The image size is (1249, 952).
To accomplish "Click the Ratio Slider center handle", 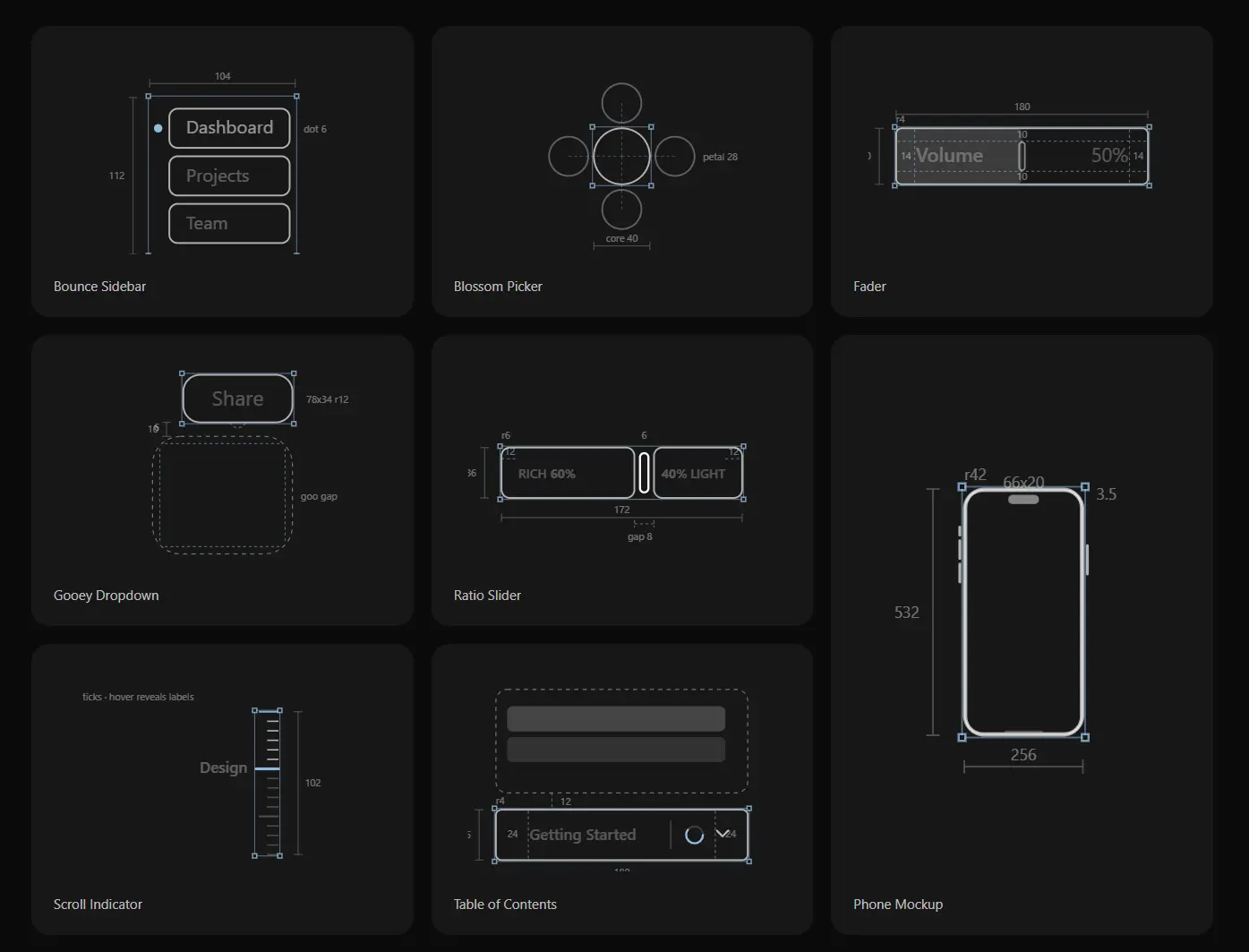I will [644, 473].
